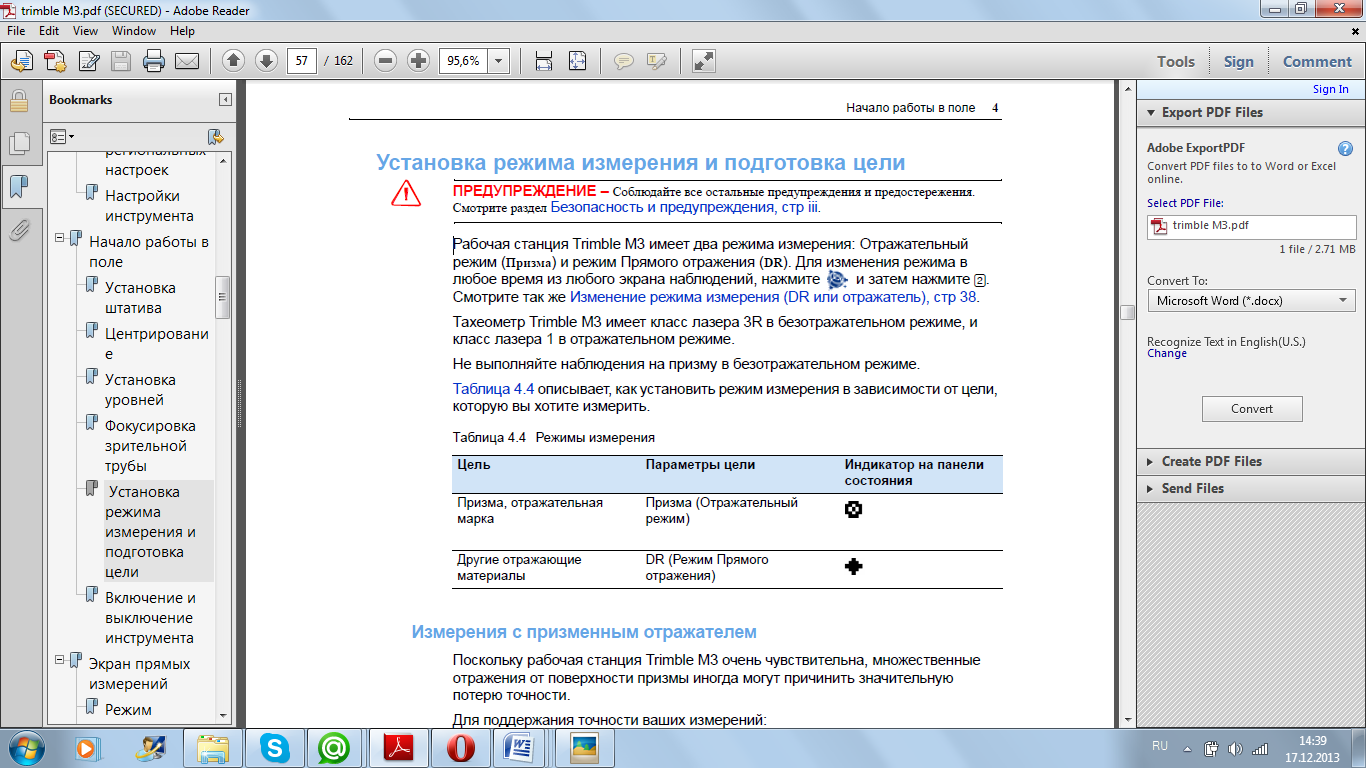Open Opera browser from the taskbar
This screenshot has width=1366, height=768.
pyautogui.click(x=460, y=747)
